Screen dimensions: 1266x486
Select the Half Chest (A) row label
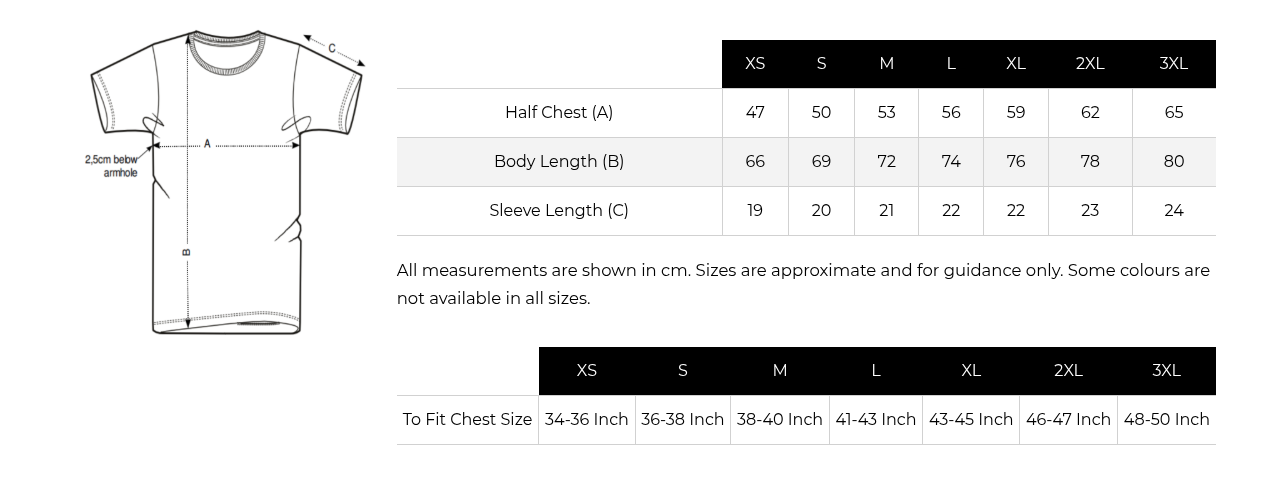[559, 112]
